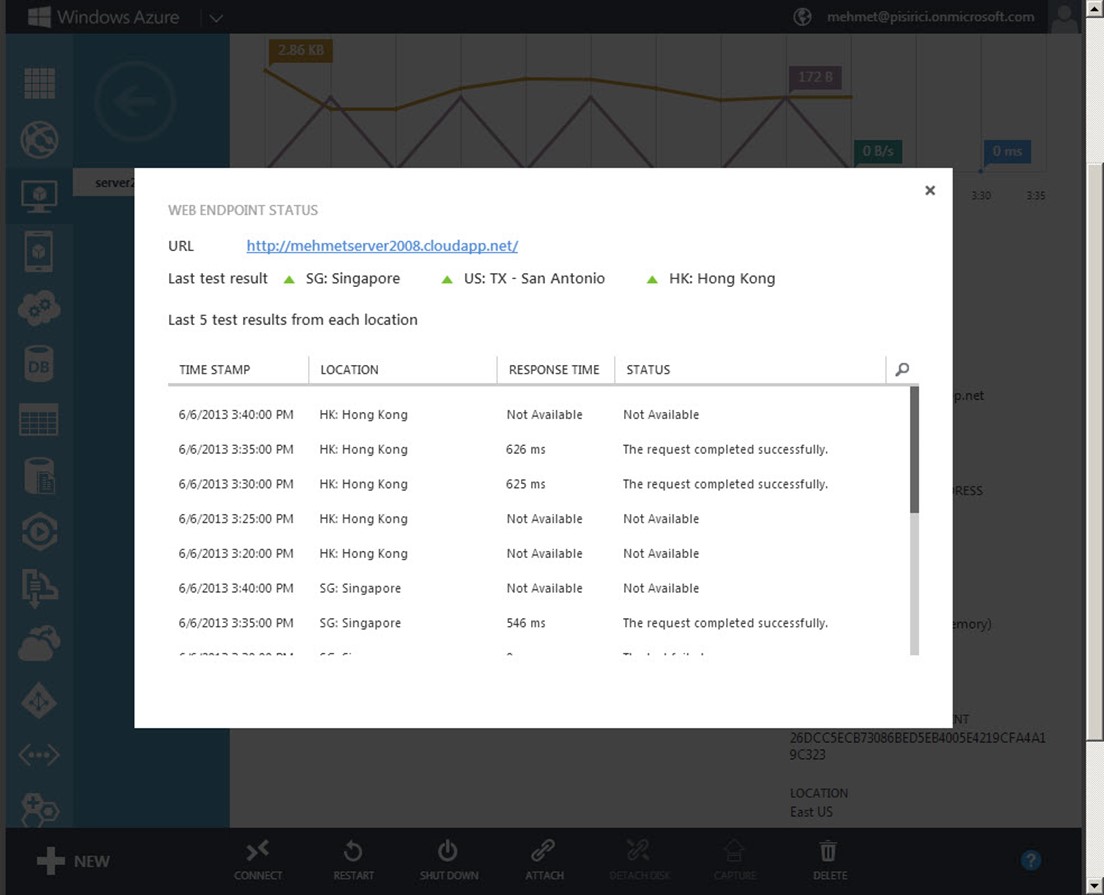Sort by the TIME STAMP column header
This screenshot has height=895, width=1104.
click(x=215, y=370)
